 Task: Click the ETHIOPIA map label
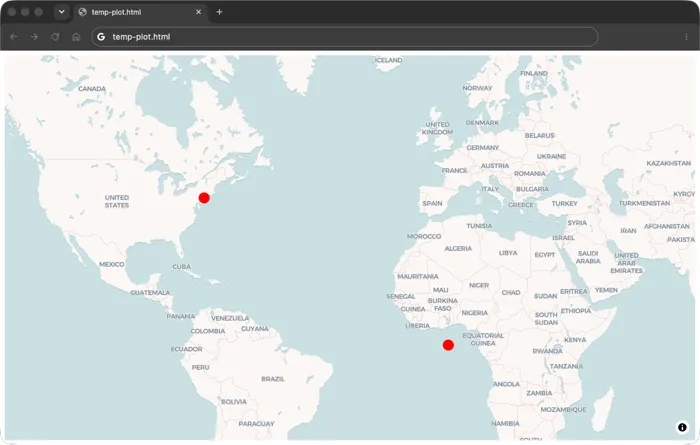[575, 311]
